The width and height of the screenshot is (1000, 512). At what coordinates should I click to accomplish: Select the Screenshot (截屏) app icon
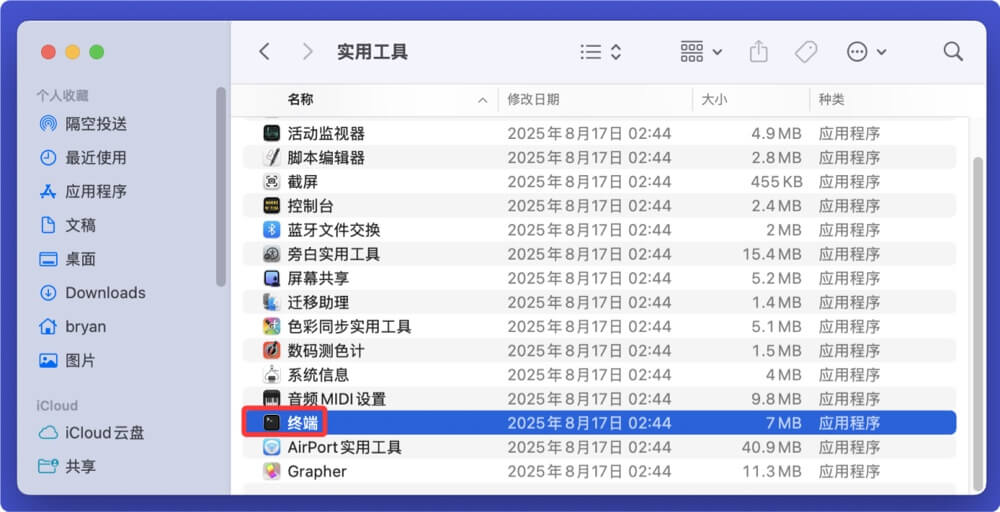tap(272, 182)
